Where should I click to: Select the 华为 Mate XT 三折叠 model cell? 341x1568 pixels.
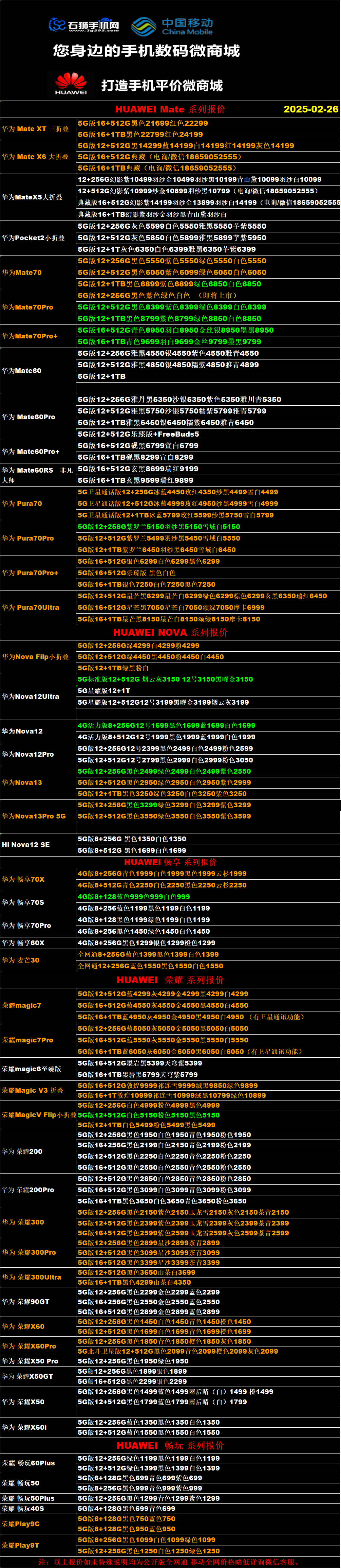[35, 129]
